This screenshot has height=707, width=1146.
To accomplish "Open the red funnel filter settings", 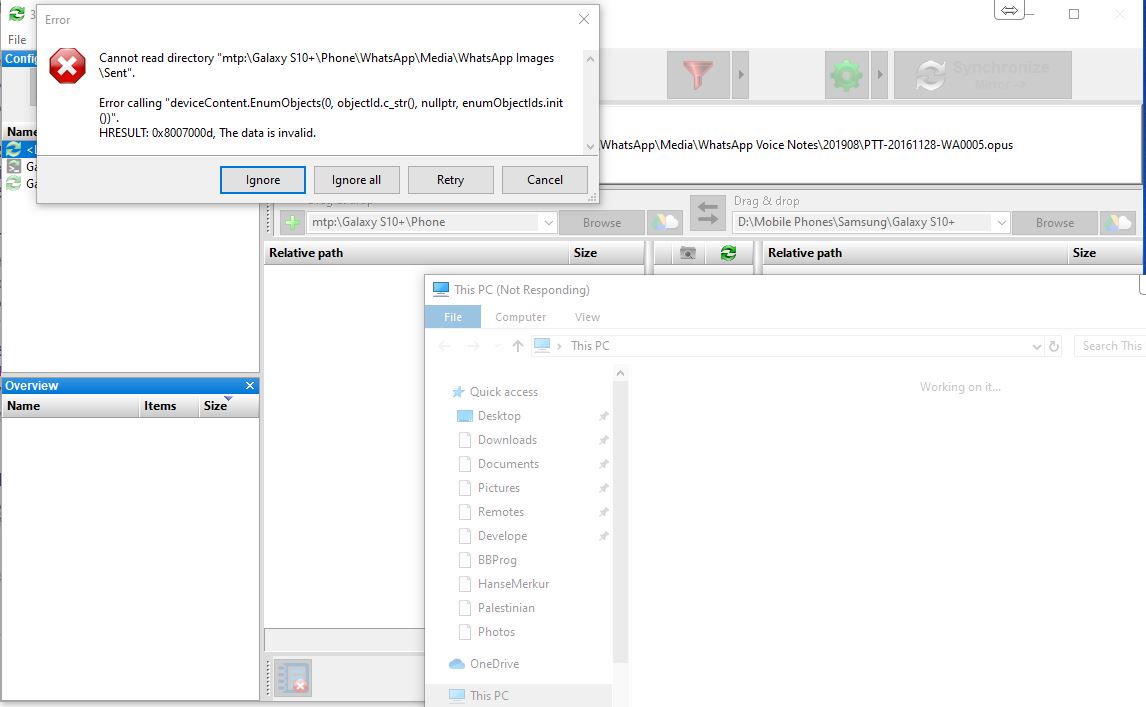I will tap(698, 75).
